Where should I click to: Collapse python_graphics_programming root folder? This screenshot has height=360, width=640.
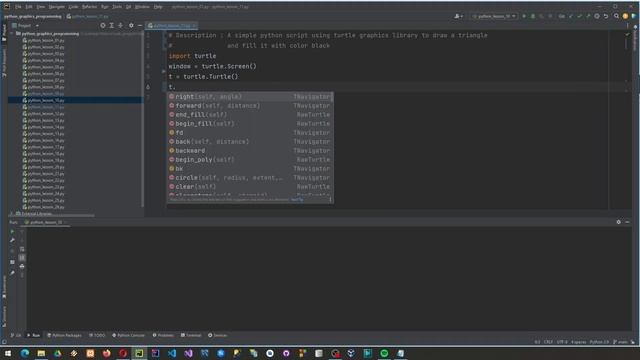(12, 33)
